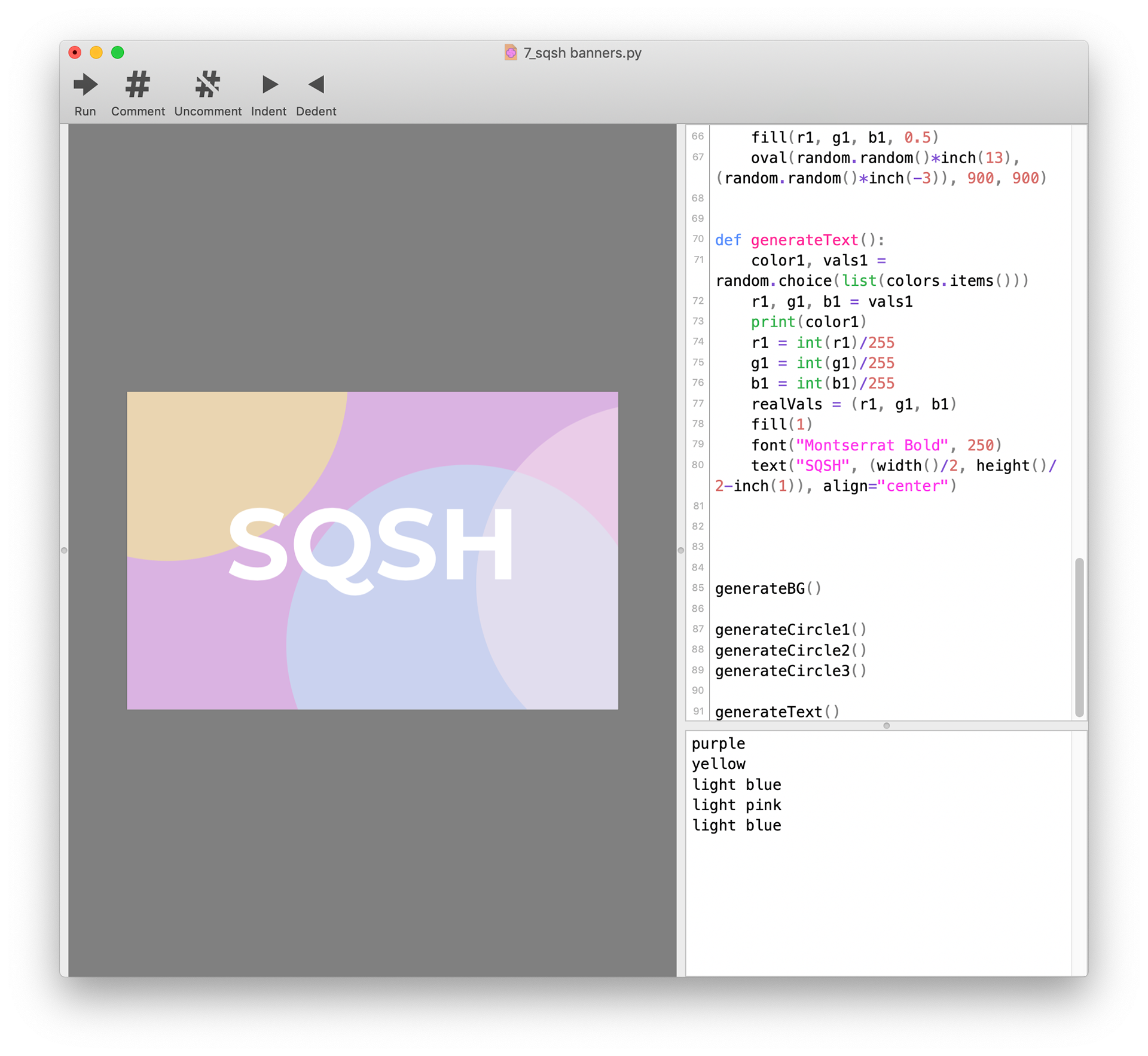This screenshot has width=1148, height=1056.
Task: Click the 'generateText()' call on line 91
Action: click(x=777, y=712)
